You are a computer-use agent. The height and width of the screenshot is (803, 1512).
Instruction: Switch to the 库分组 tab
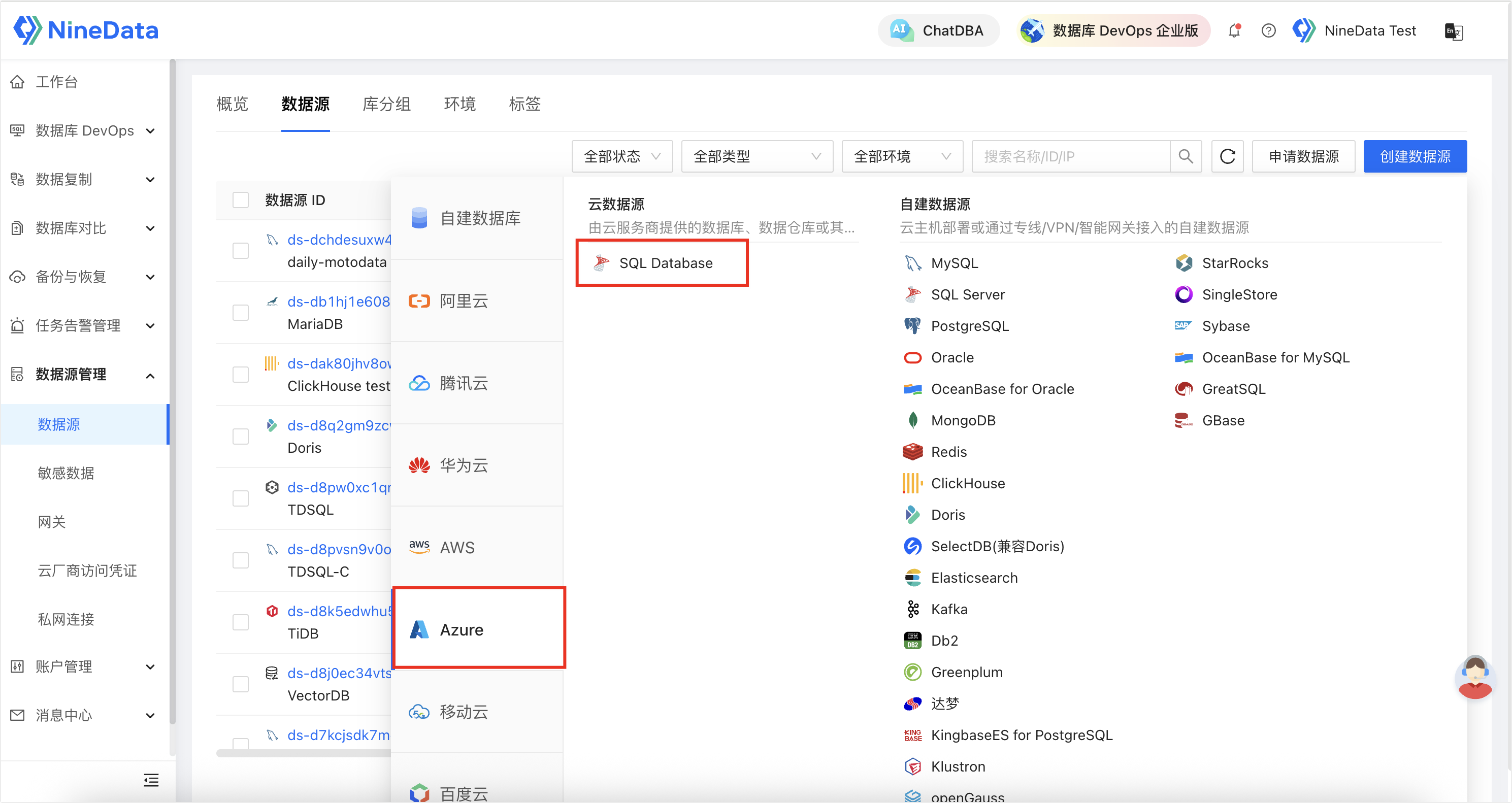[386, 104]
